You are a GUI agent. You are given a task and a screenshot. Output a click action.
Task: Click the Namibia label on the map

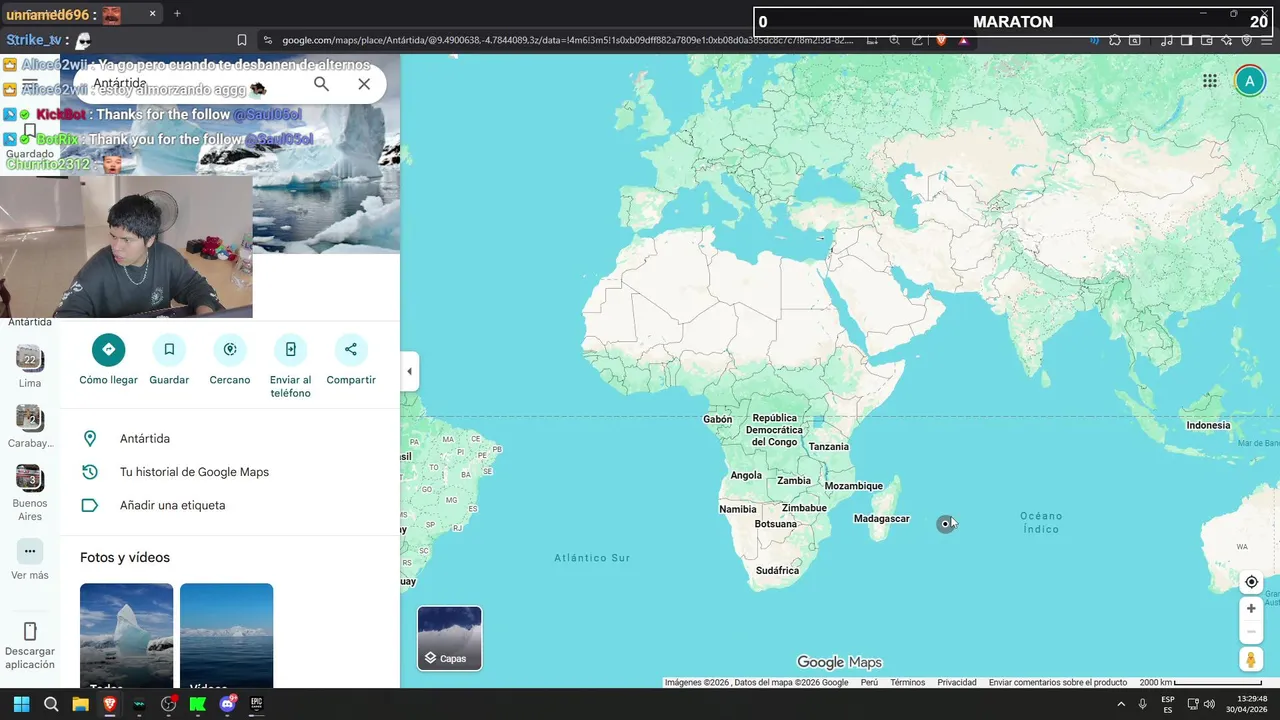738,510
